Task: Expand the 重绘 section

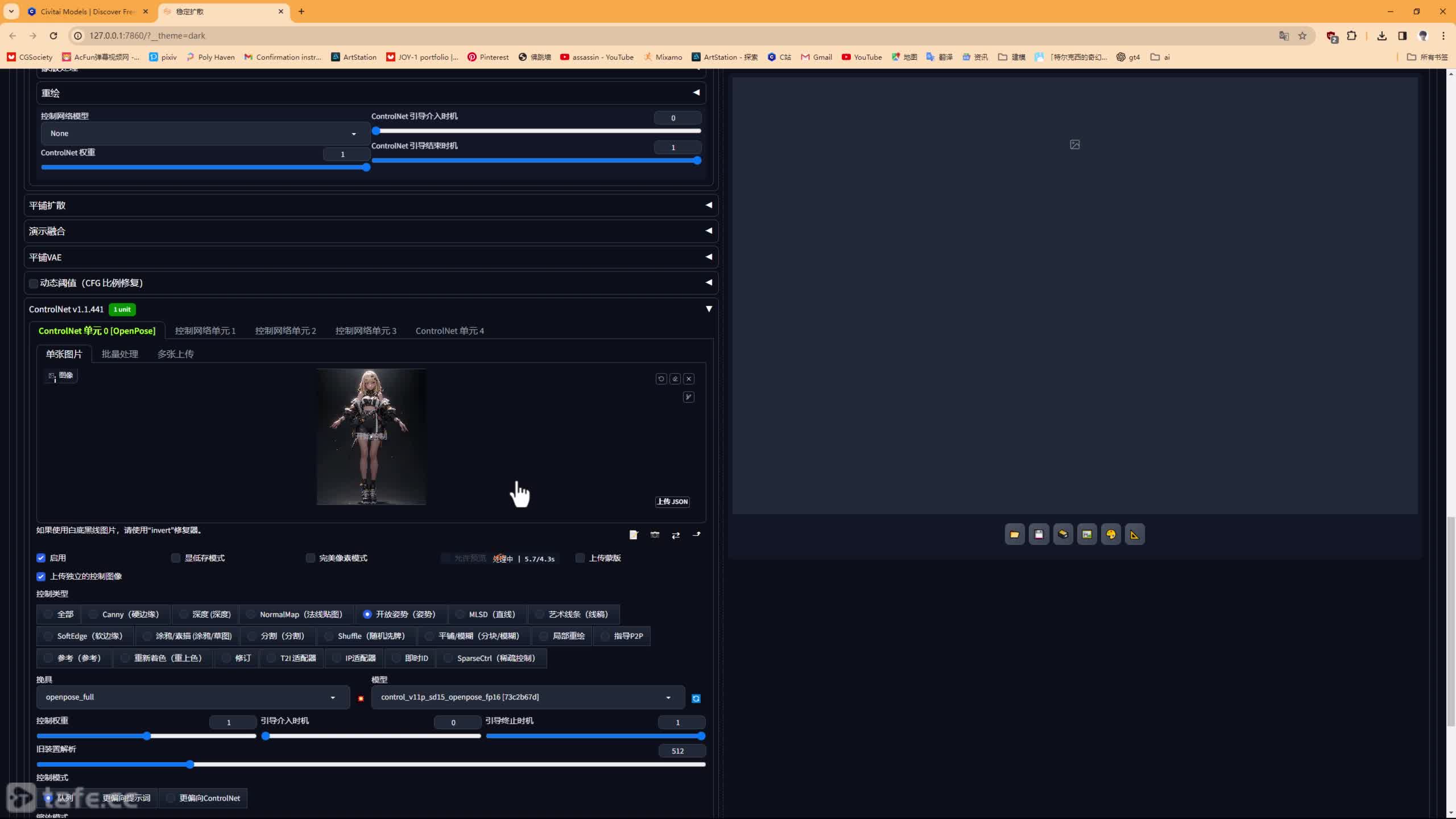Action: (371, 93)
